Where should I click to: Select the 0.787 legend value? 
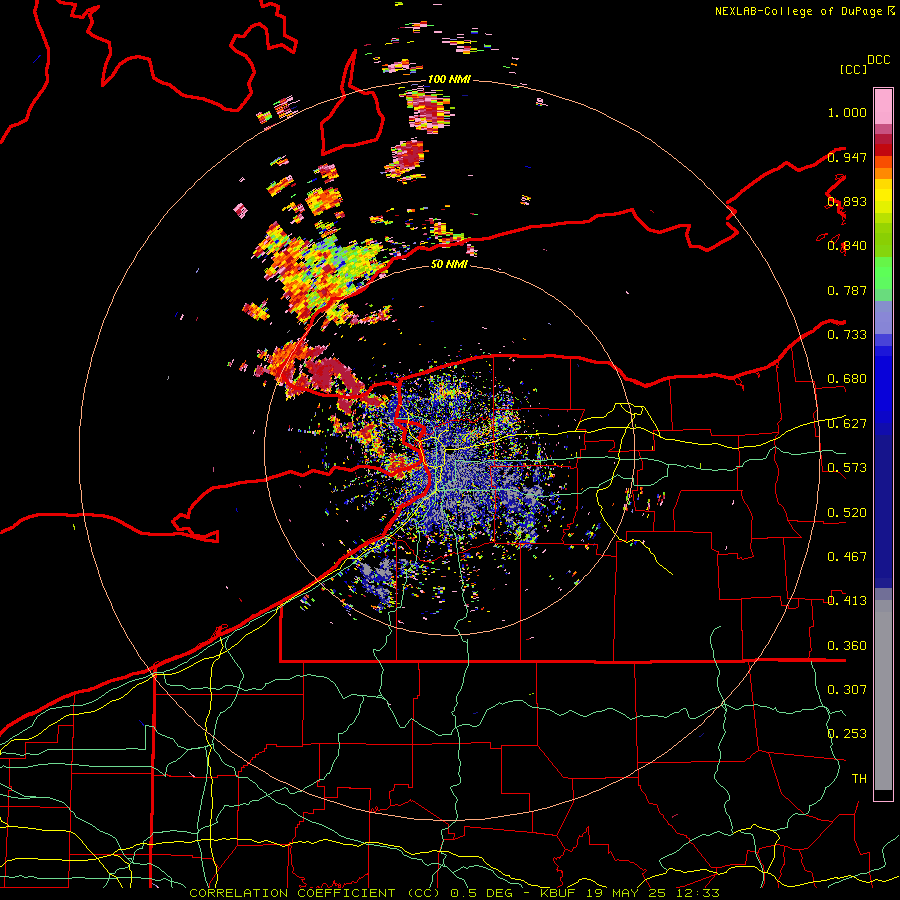pos(847,290)
